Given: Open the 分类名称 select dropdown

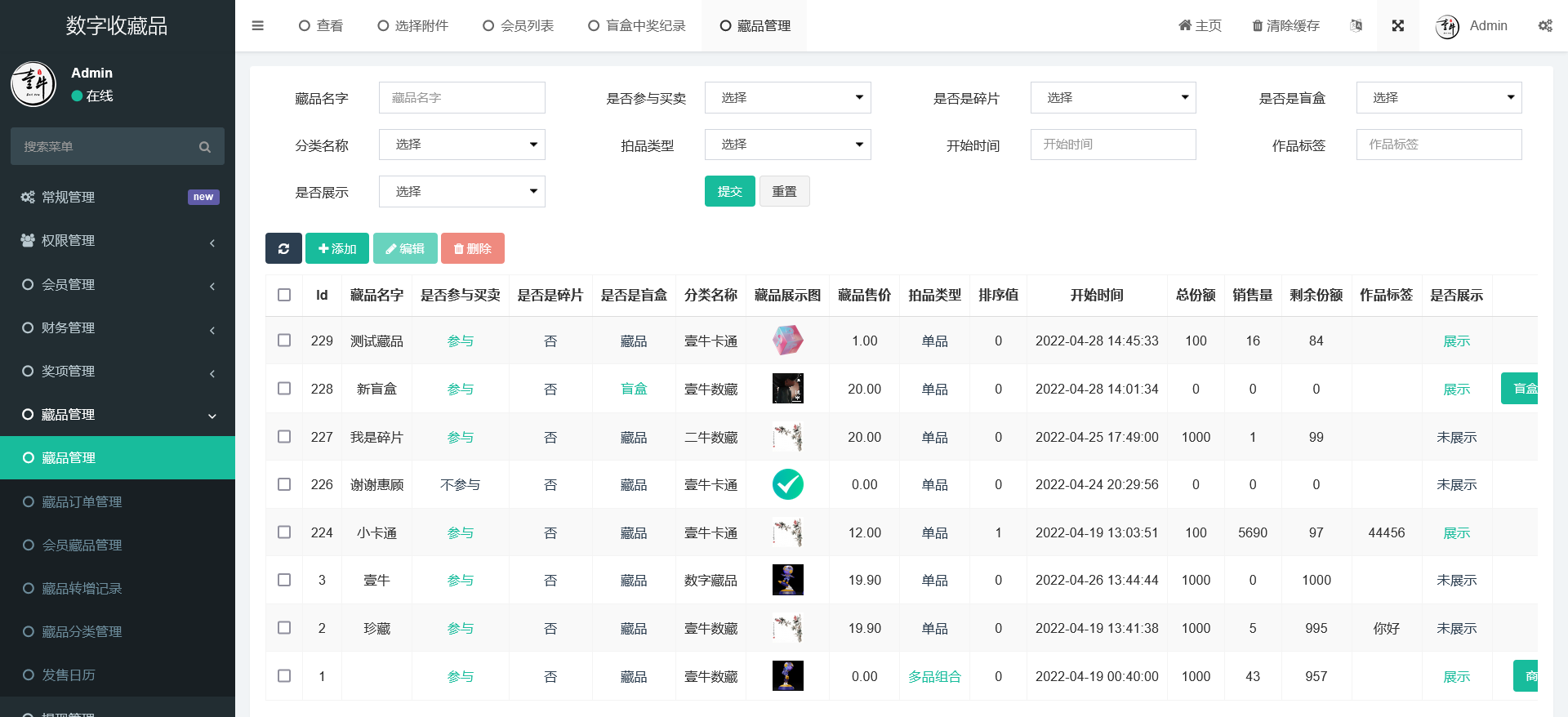Looking at the screenshot, I should coord(461,145).
